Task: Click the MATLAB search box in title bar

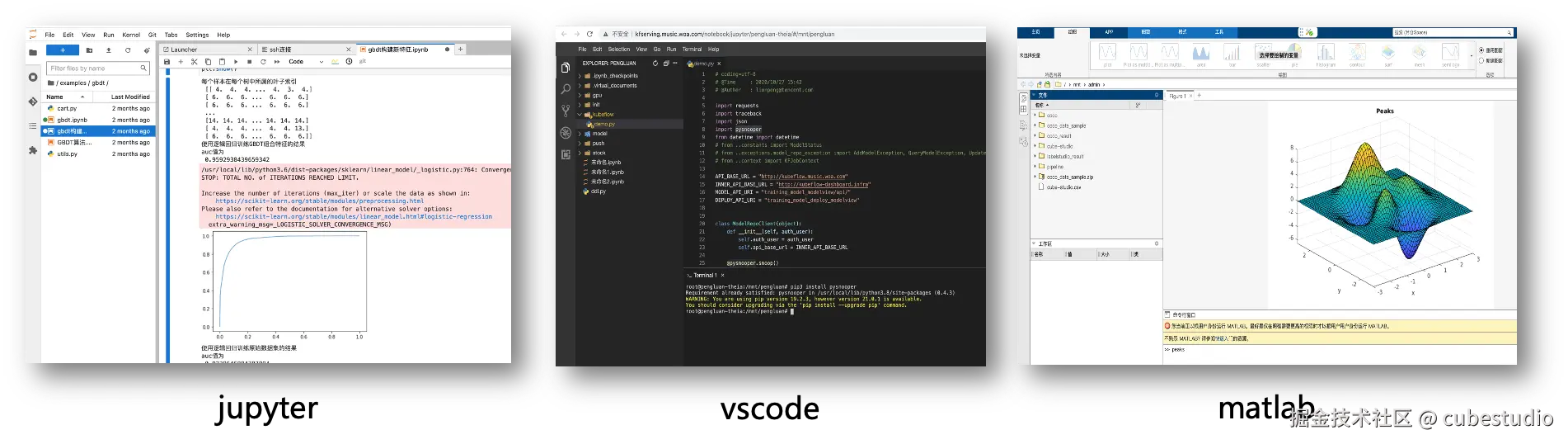Action: point(1453,32)
